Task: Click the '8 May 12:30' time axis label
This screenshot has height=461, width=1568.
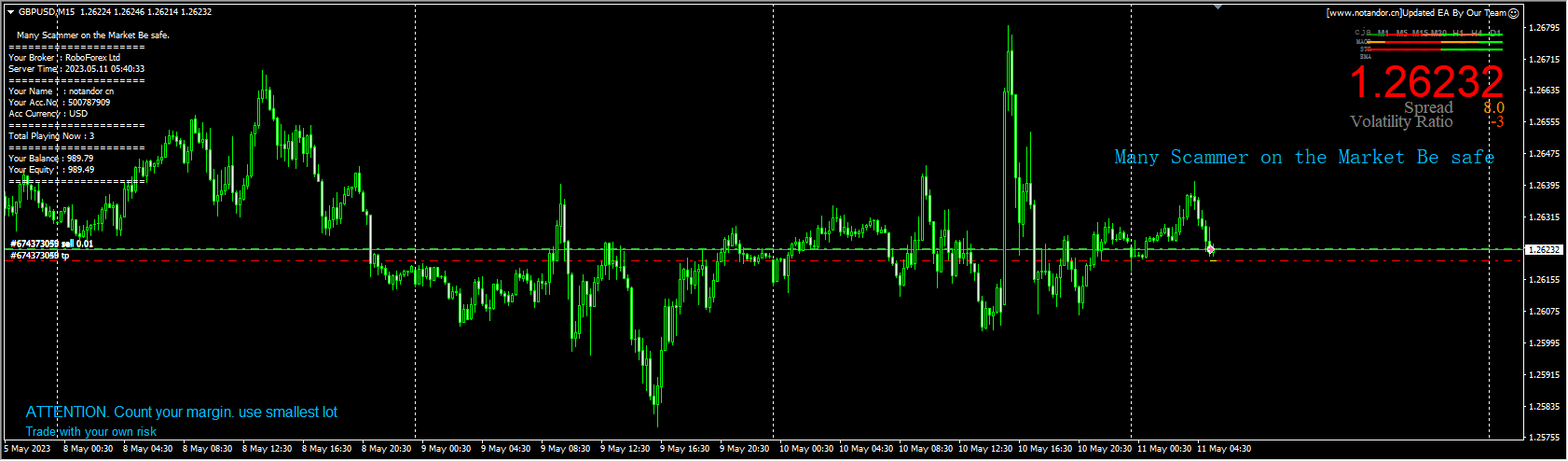Action: (x=267, y=449)
